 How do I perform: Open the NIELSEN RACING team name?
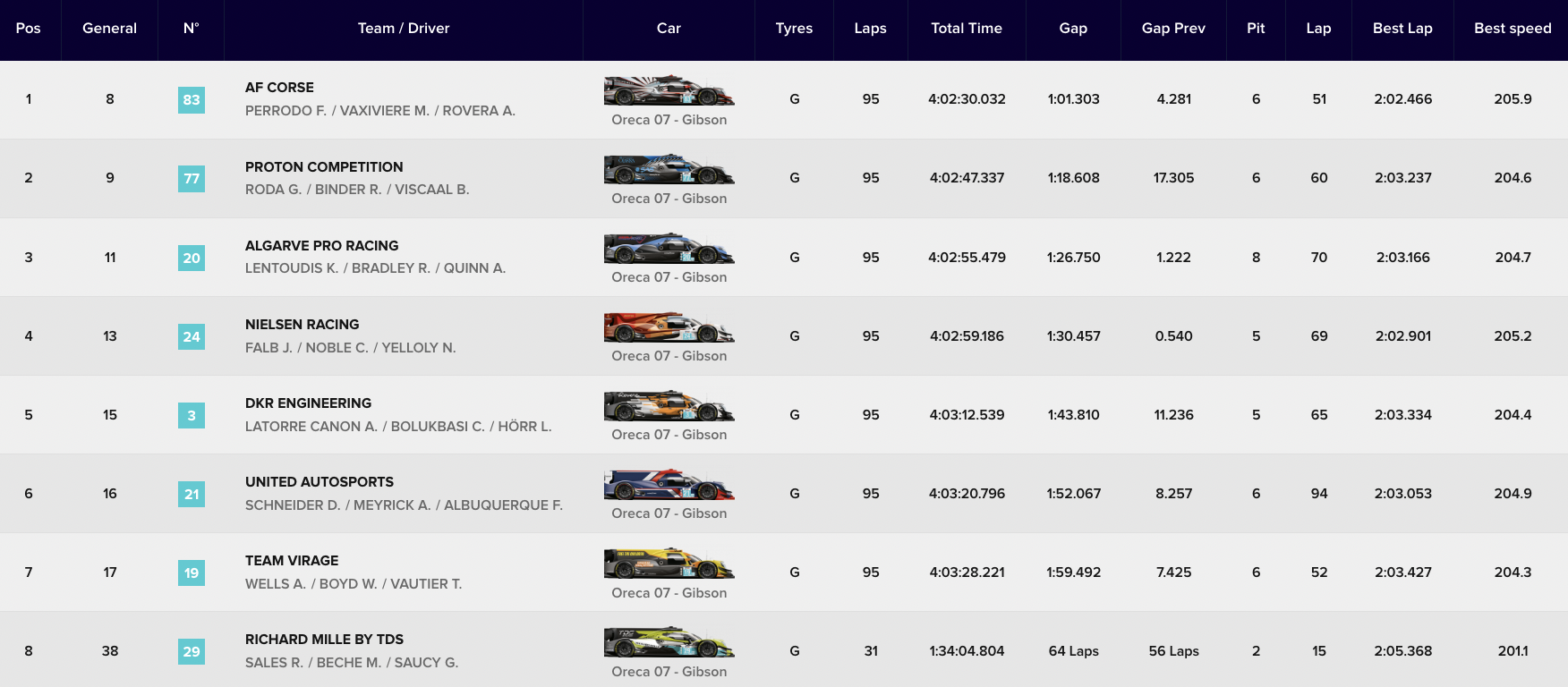[302, 324]
